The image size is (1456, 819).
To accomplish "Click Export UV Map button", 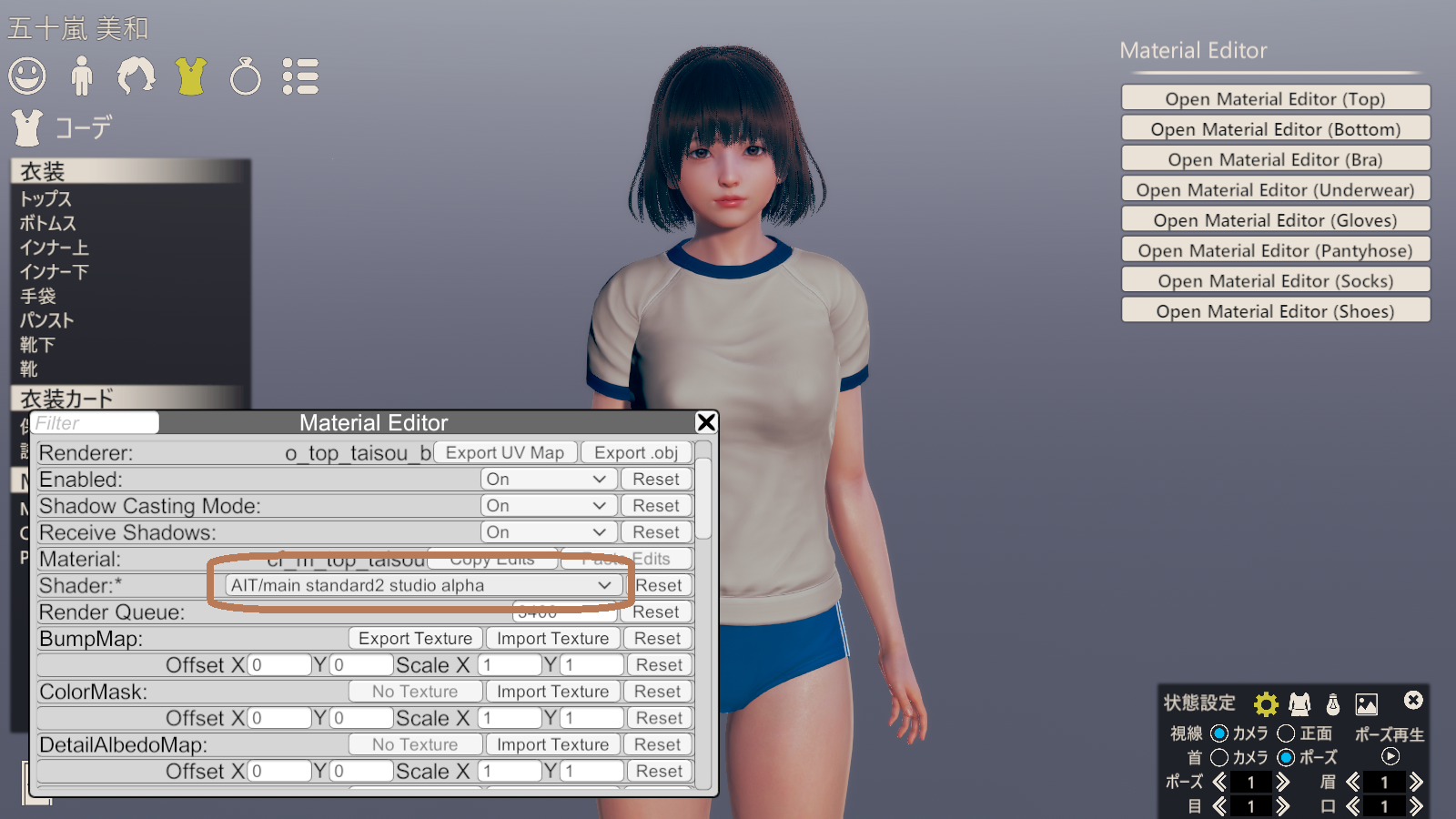I will coord(505,452).
